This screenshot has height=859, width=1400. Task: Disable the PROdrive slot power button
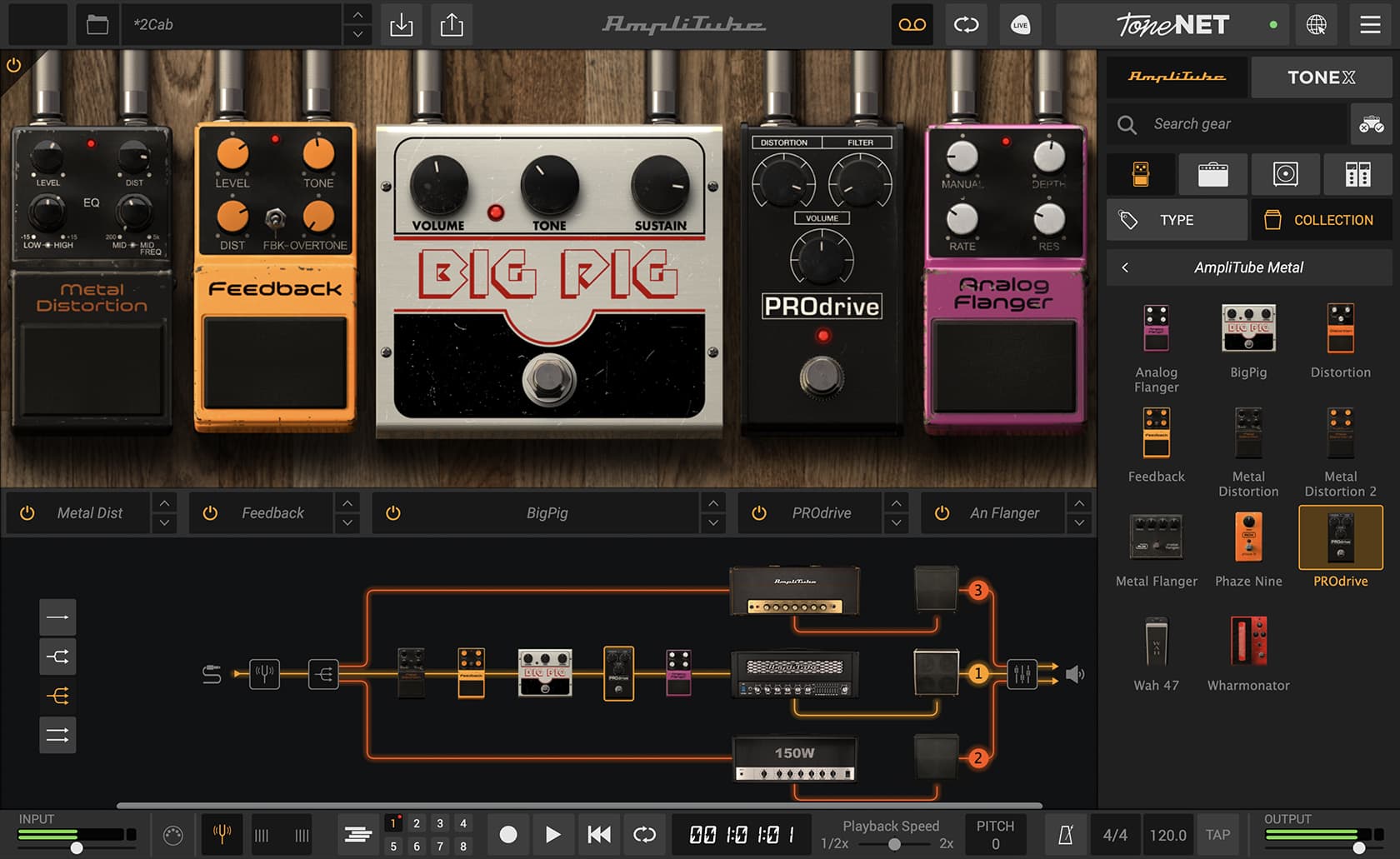pyautogui.click(x=759, y=513)
